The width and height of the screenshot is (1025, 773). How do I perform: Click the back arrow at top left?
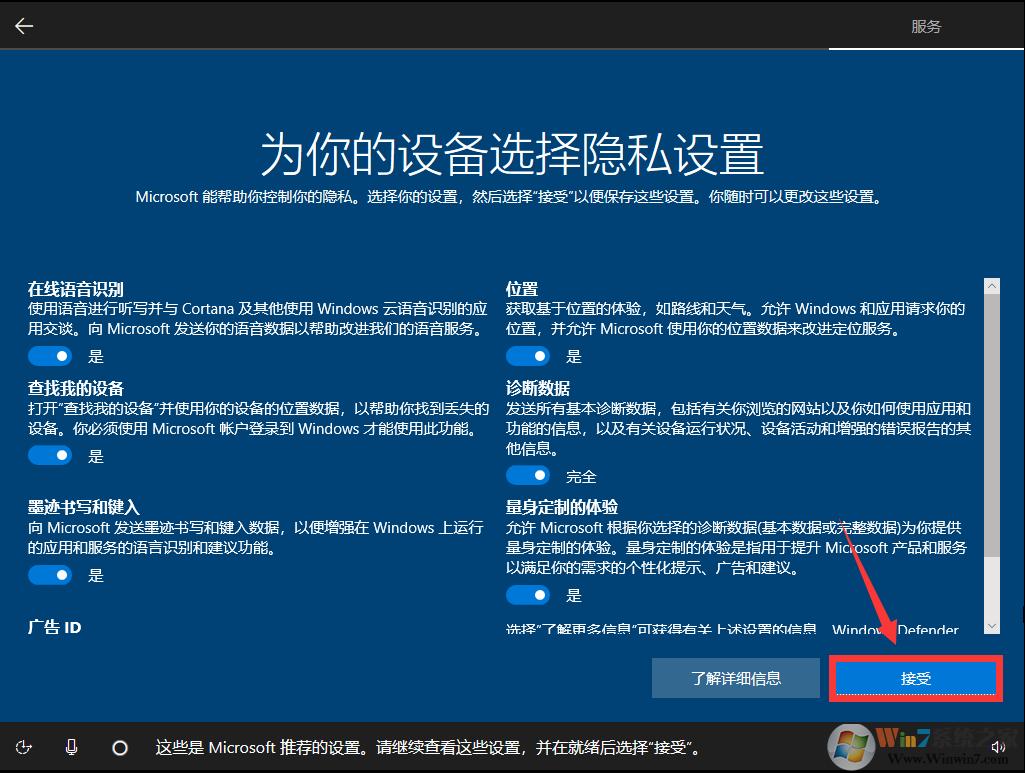click(x=23, y=25)
